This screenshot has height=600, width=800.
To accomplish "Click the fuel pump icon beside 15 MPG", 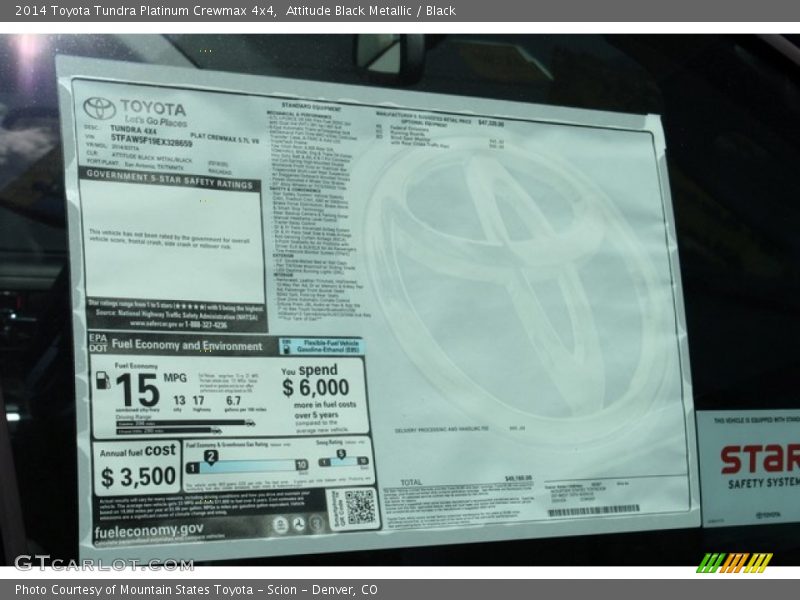I will coord(103,380).
